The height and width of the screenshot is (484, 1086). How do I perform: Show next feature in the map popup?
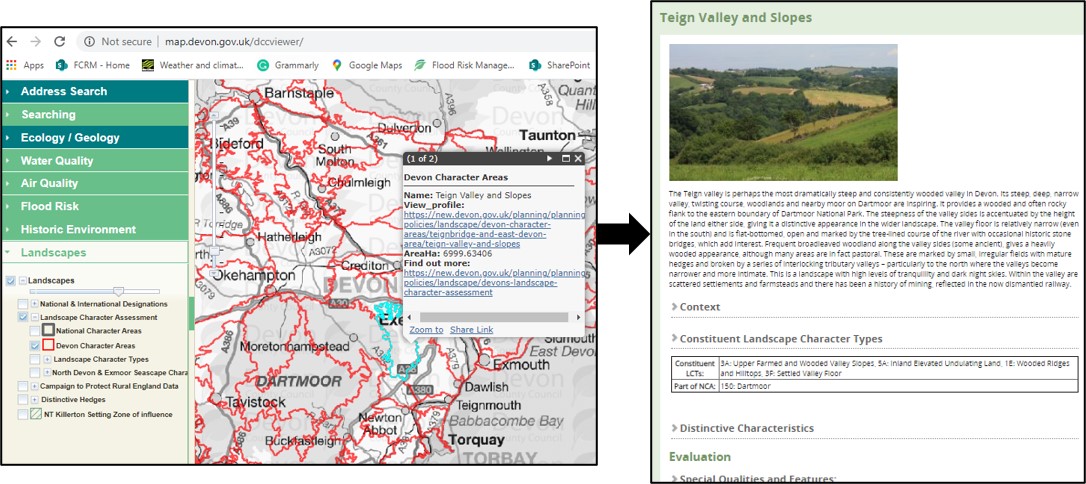[x=550, y=159]
